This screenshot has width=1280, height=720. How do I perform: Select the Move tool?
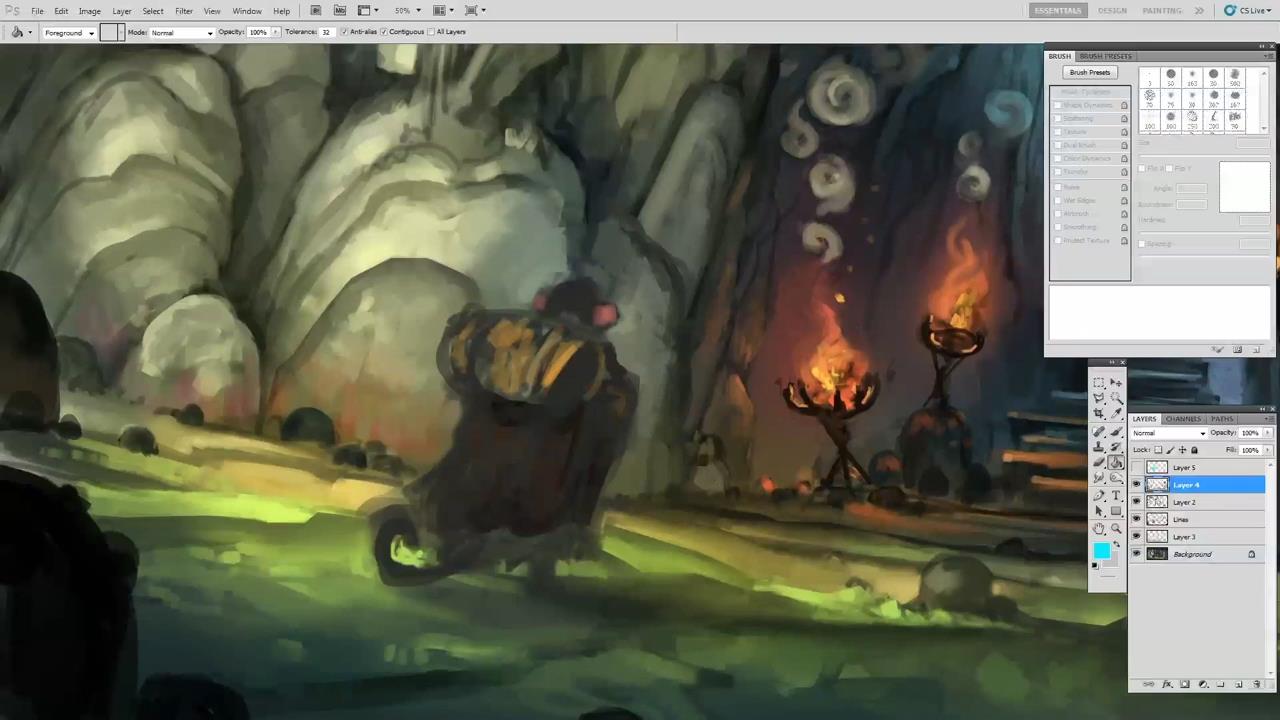[x=1116, y=383]
